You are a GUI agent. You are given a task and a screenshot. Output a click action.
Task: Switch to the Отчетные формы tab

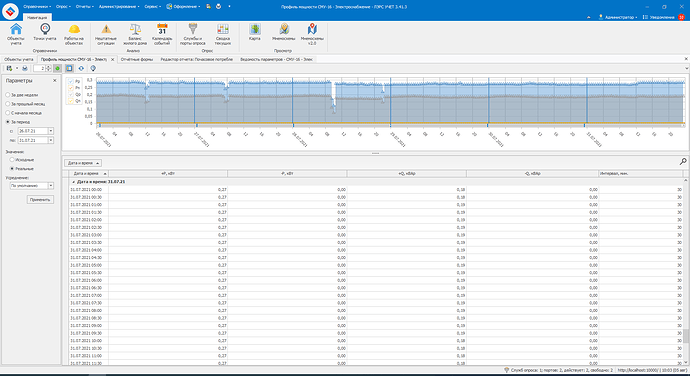137,59
